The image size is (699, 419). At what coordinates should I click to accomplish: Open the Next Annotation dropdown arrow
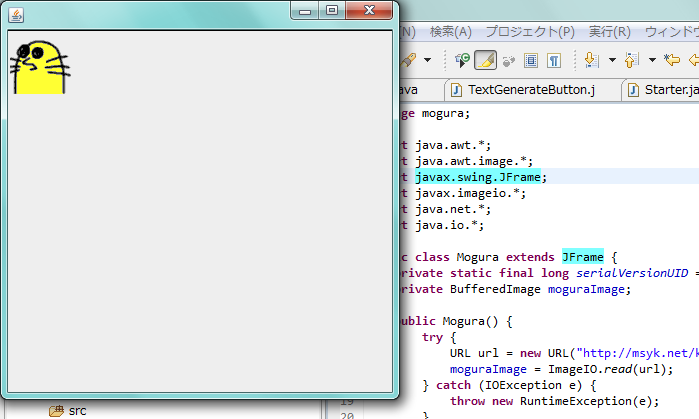(x=611, y=61)
